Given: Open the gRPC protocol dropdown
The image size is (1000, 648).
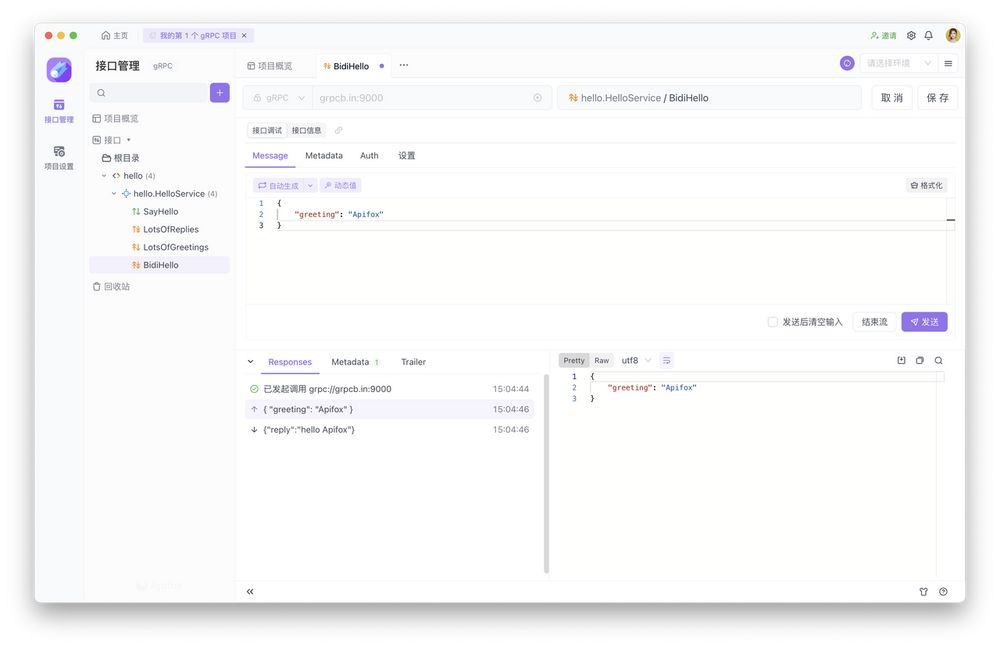Looking at the screenshot, I should click(277, 97).
